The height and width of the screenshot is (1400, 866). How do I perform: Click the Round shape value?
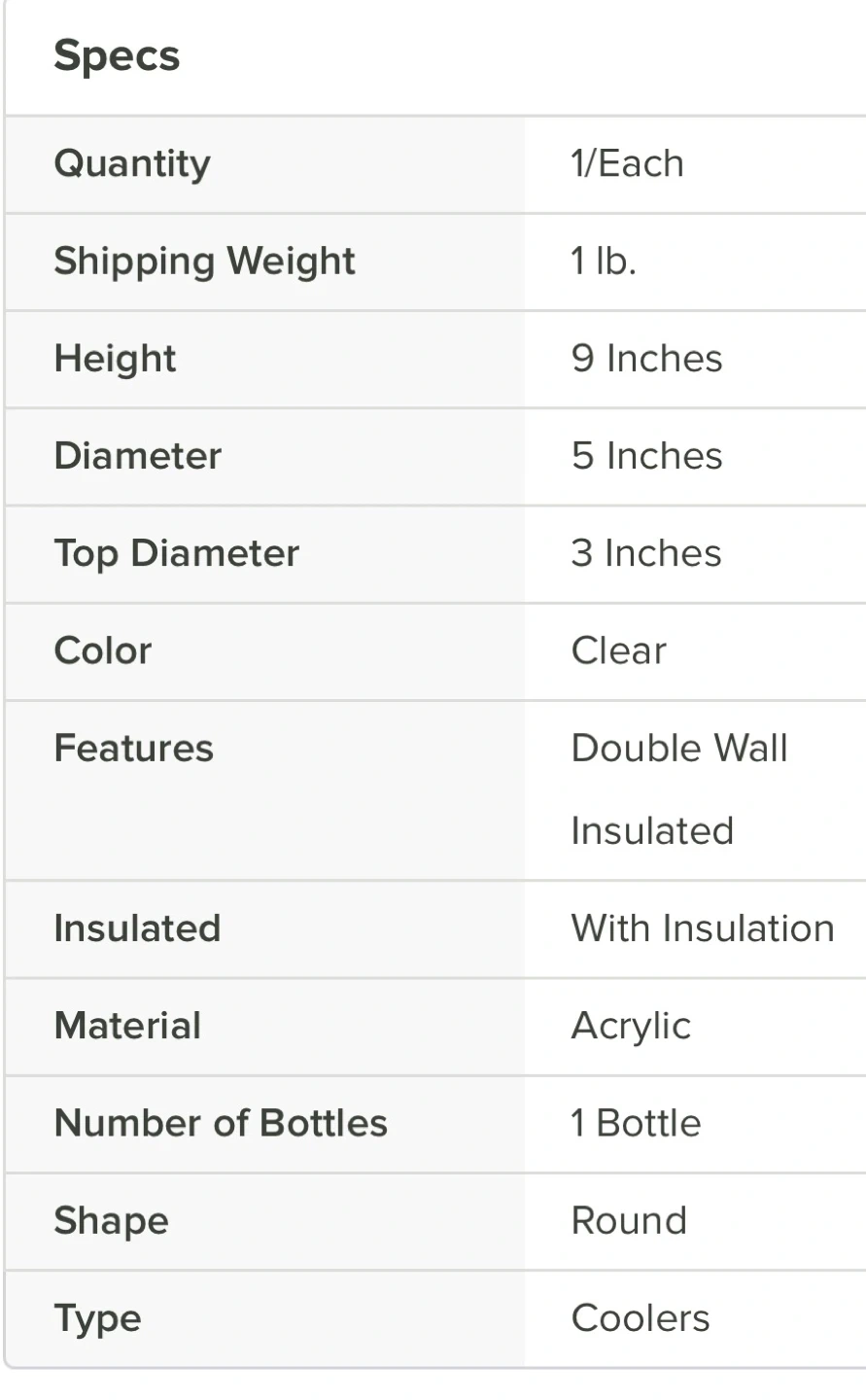click(629, 1220)
